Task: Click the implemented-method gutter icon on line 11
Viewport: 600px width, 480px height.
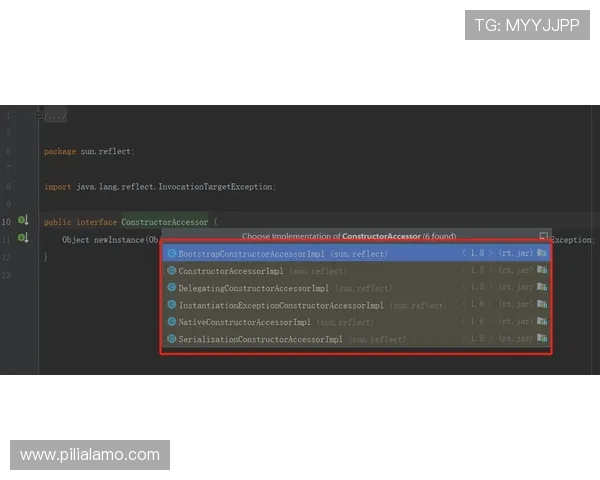Action: pos(23,238)
